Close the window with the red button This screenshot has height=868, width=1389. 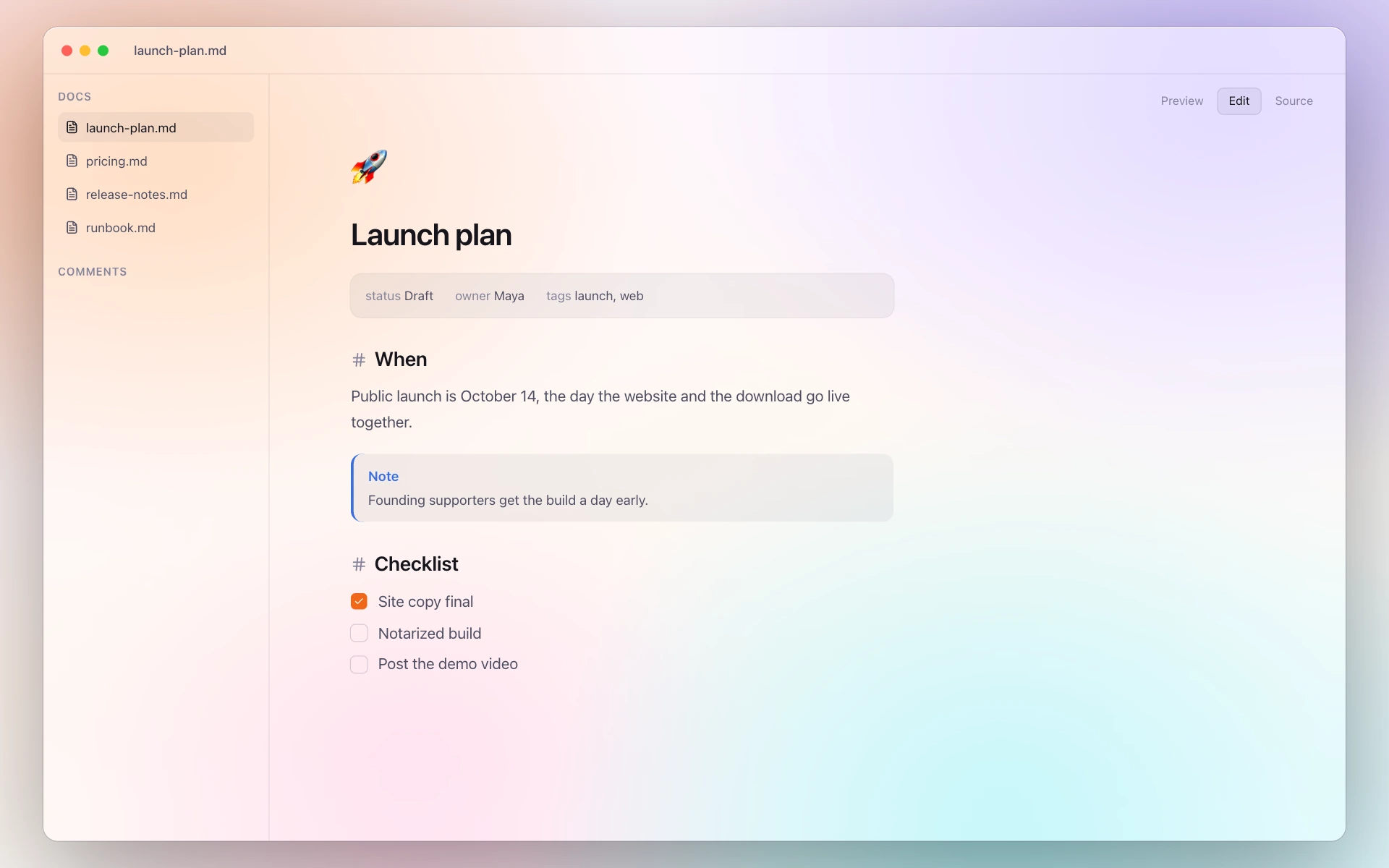tap(67, 51)
